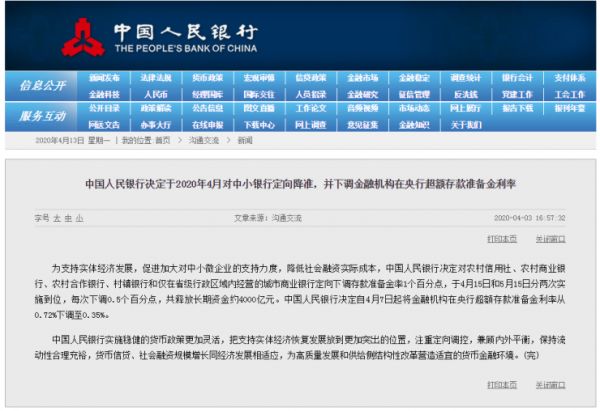
Task: Open the 意见征集 menu item
Action: tap(362, 125)
